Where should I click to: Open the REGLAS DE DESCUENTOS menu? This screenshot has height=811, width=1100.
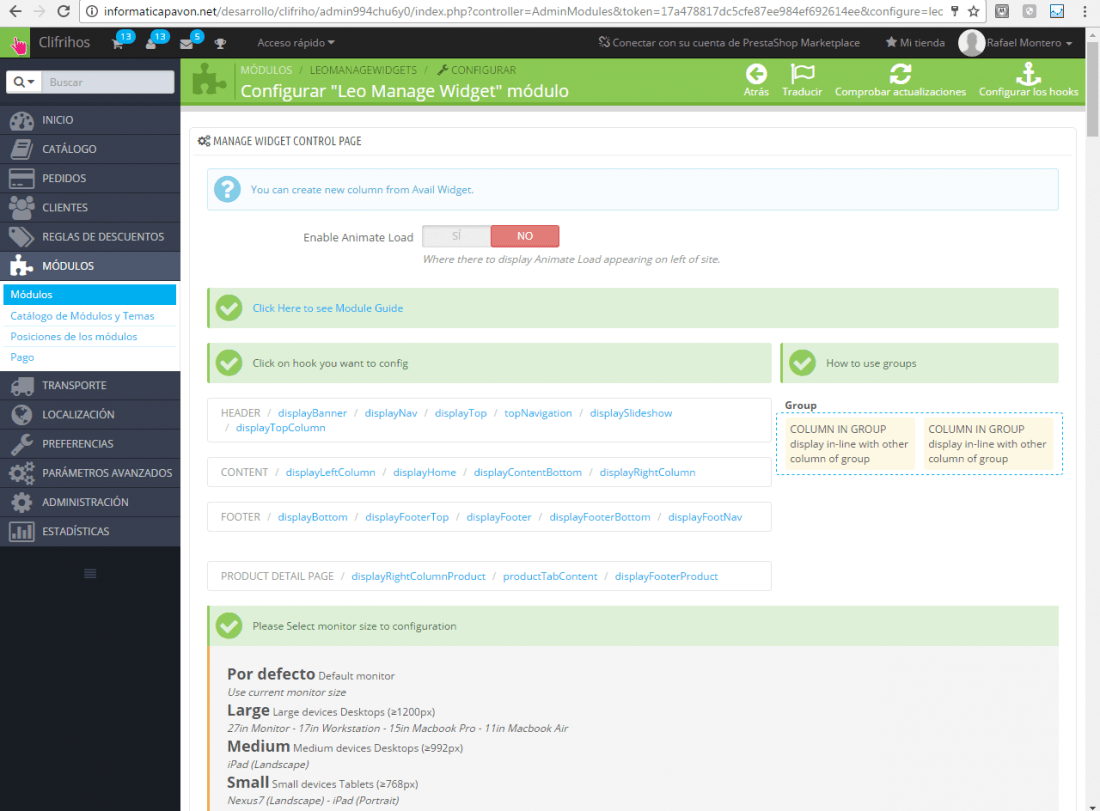(x=90, y=237)
